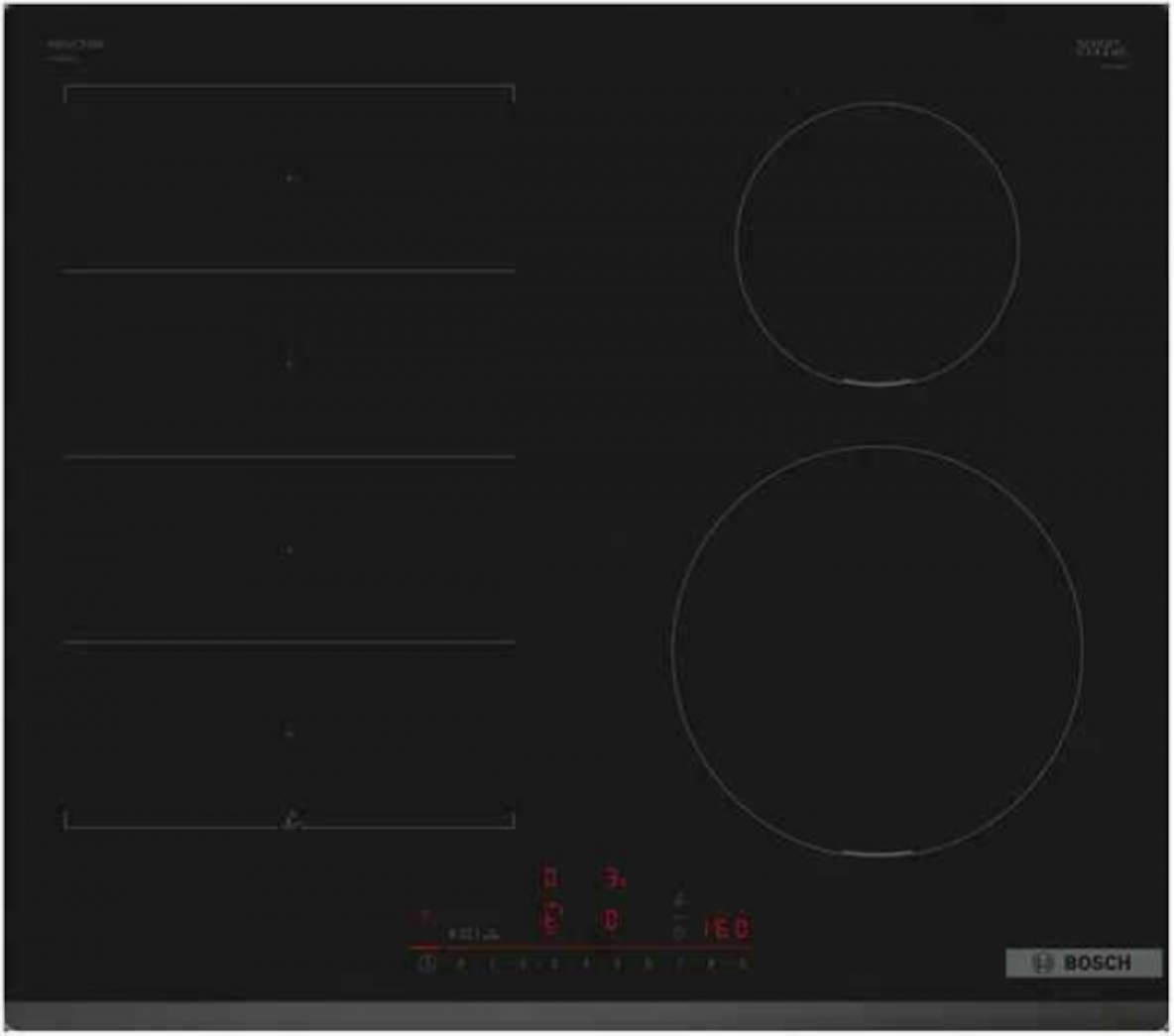Tap the red 160 timer display
Image resolution: width=1174 pixels, height=1036 pixels.
click(727, 929)
